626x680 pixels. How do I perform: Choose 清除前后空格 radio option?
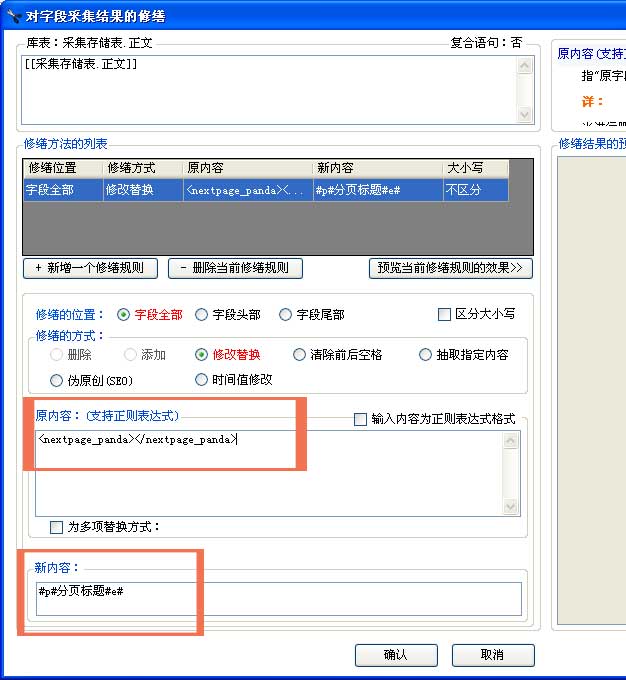[x=300, y=354]
